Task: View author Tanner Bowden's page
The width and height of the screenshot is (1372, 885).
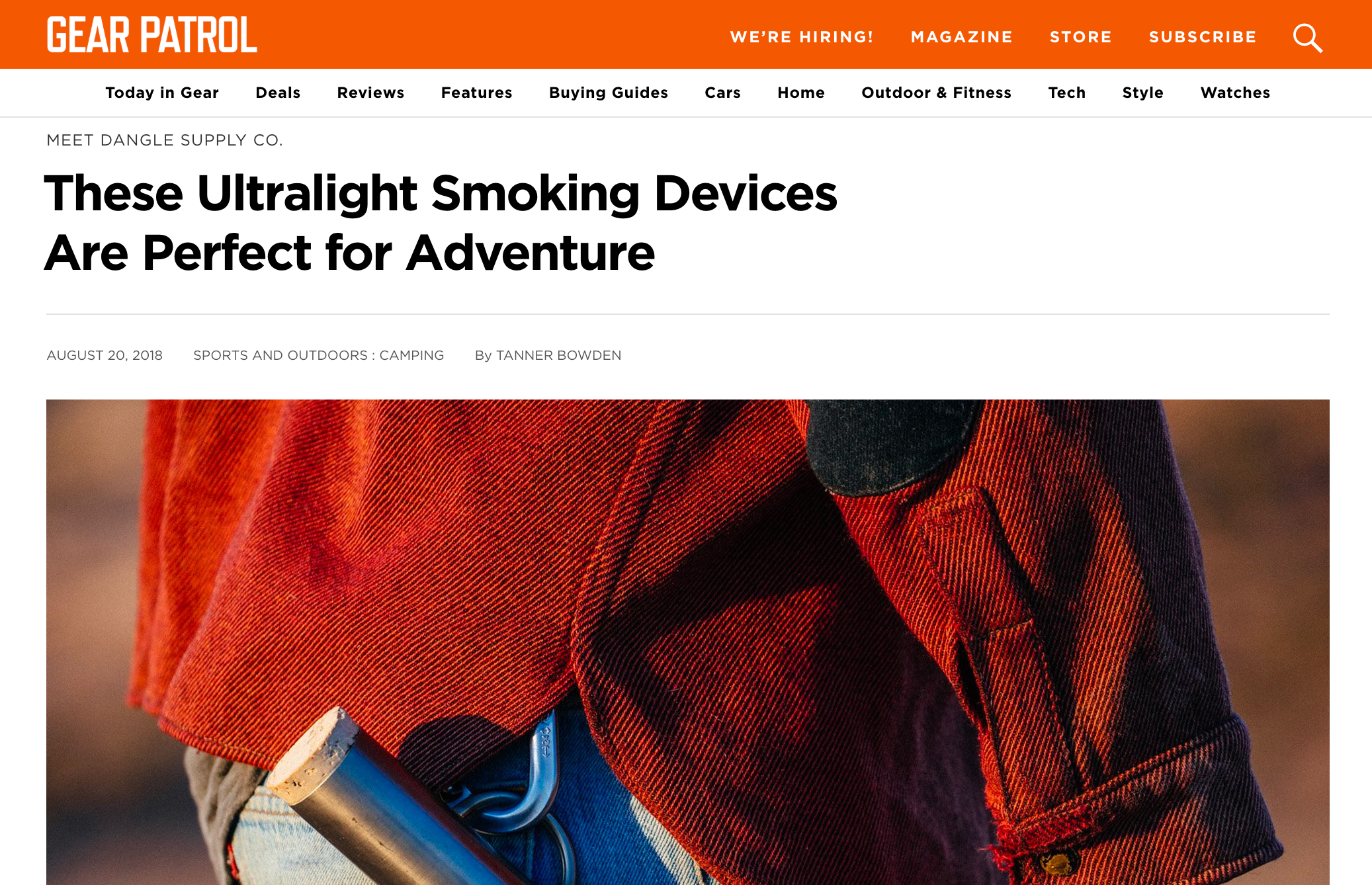Action: pyautogui.click(x=558, y=355)
